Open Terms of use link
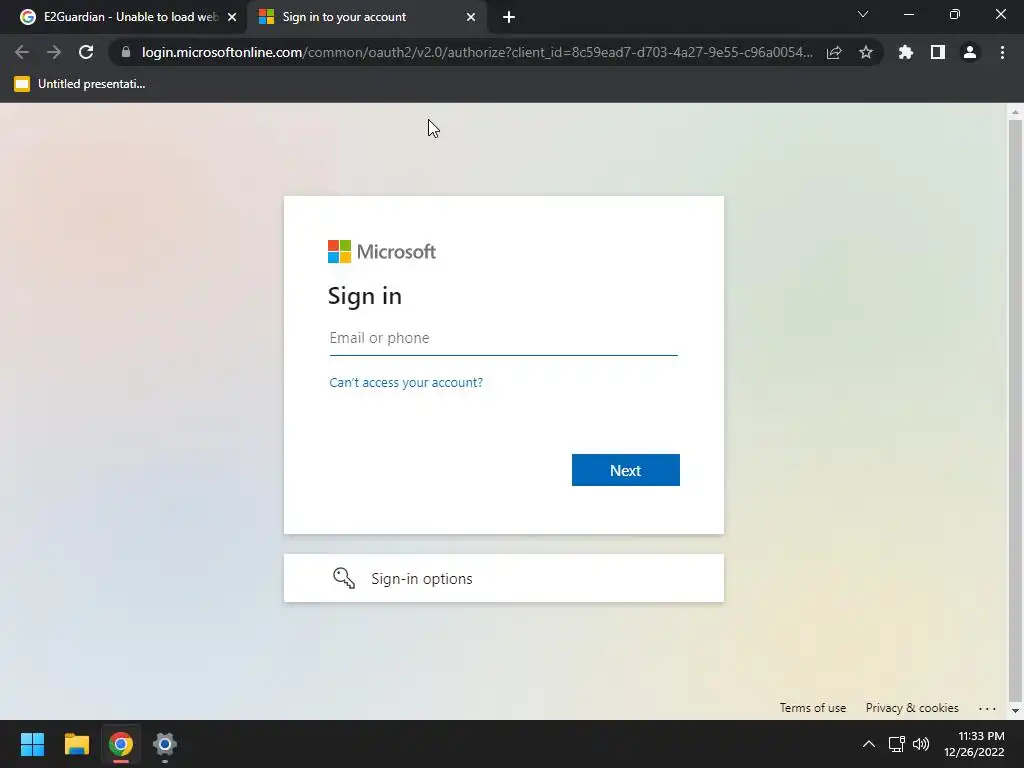 tap(812, 708)
